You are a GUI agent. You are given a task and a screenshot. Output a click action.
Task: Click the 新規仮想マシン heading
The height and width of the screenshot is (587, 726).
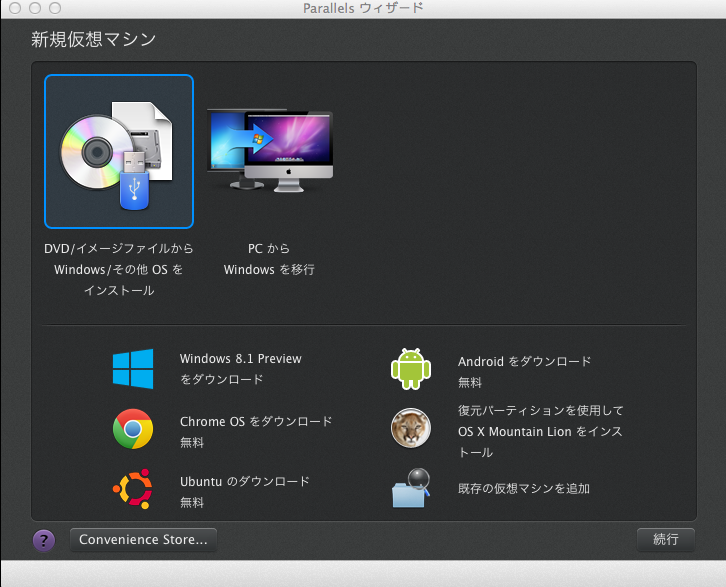click(x=94, y=39)
